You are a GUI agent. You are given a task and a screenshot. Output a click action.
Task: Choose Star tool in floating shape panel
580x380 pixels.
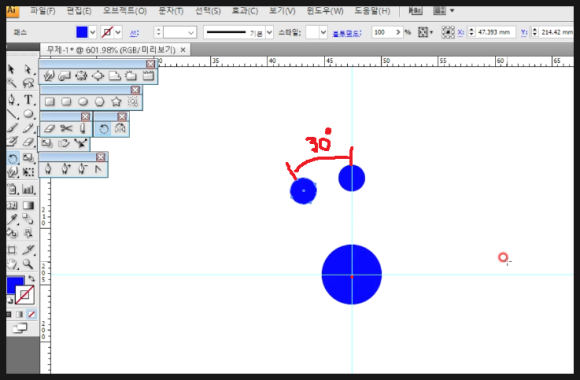pyautogui.click(x=116, y=102)
